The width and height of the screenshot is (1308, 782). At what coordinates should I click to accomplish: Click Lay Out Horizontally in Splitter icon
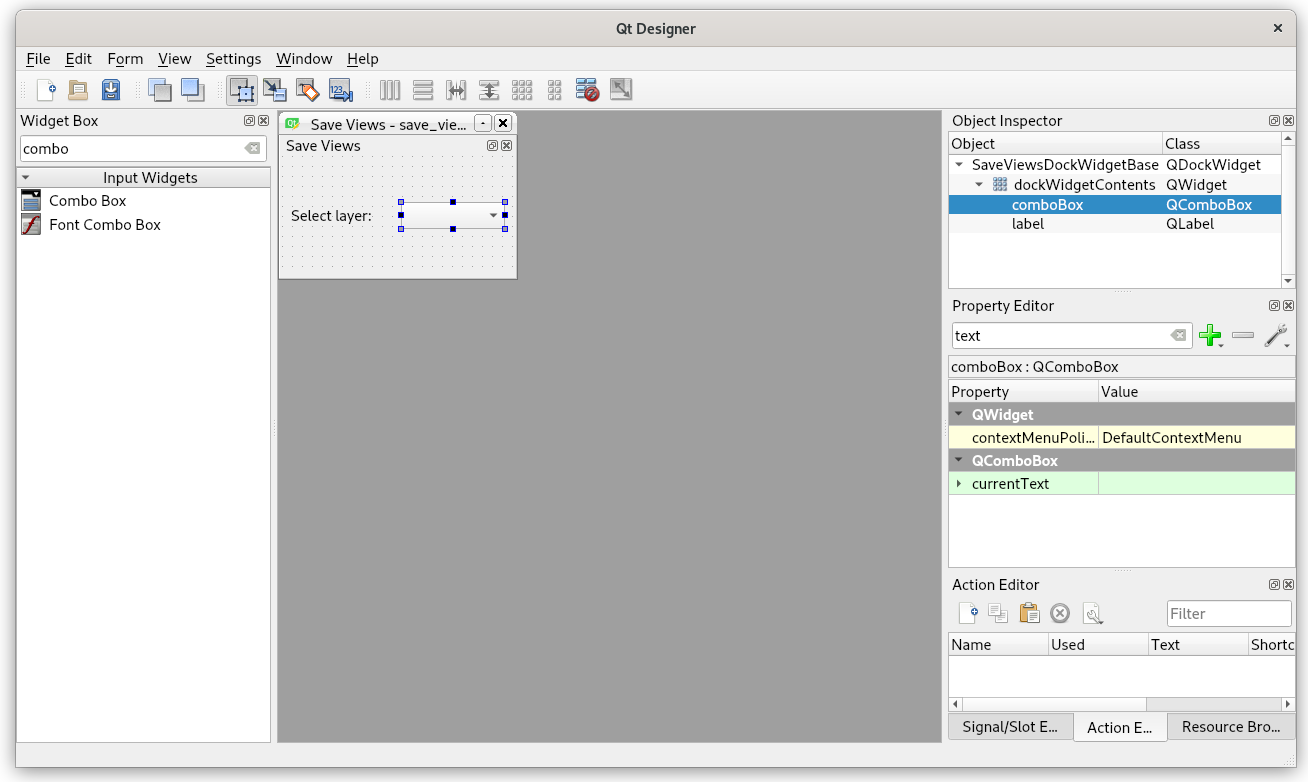456,90
